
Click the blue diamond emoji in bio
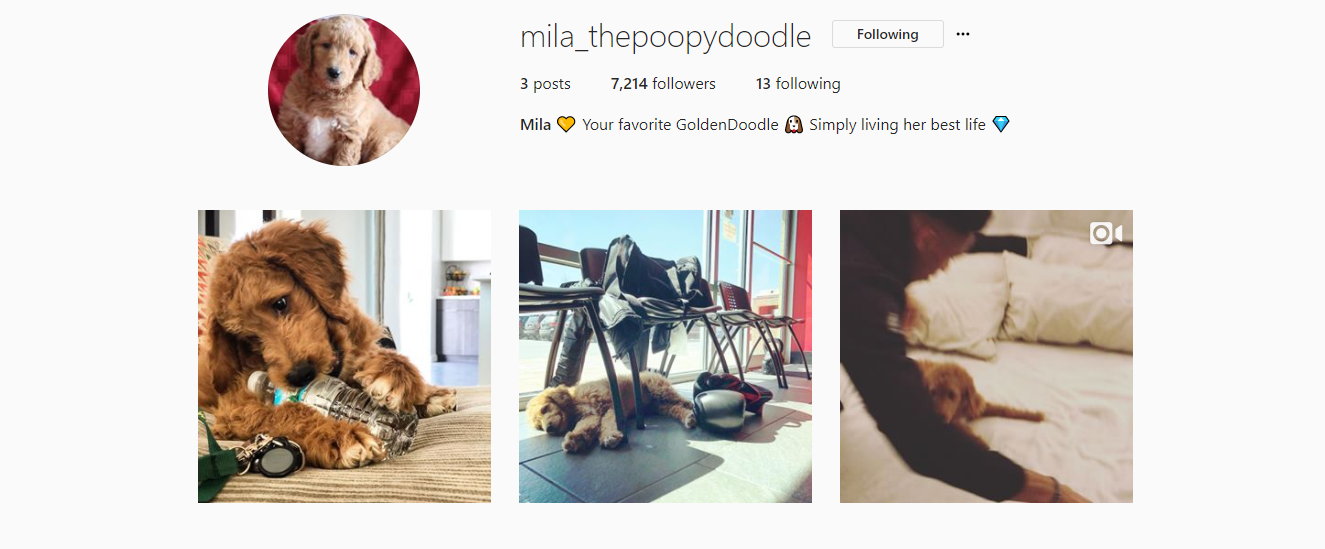pyautogui.click(x=1001, y=125)
